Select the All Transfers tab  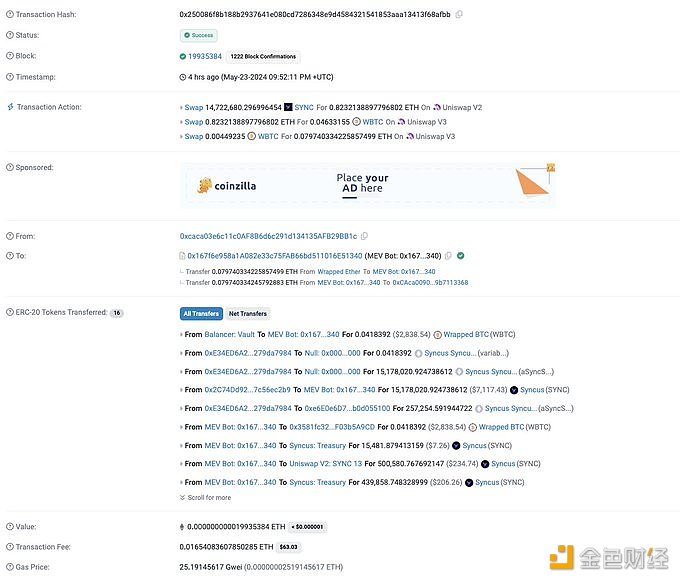201,313
